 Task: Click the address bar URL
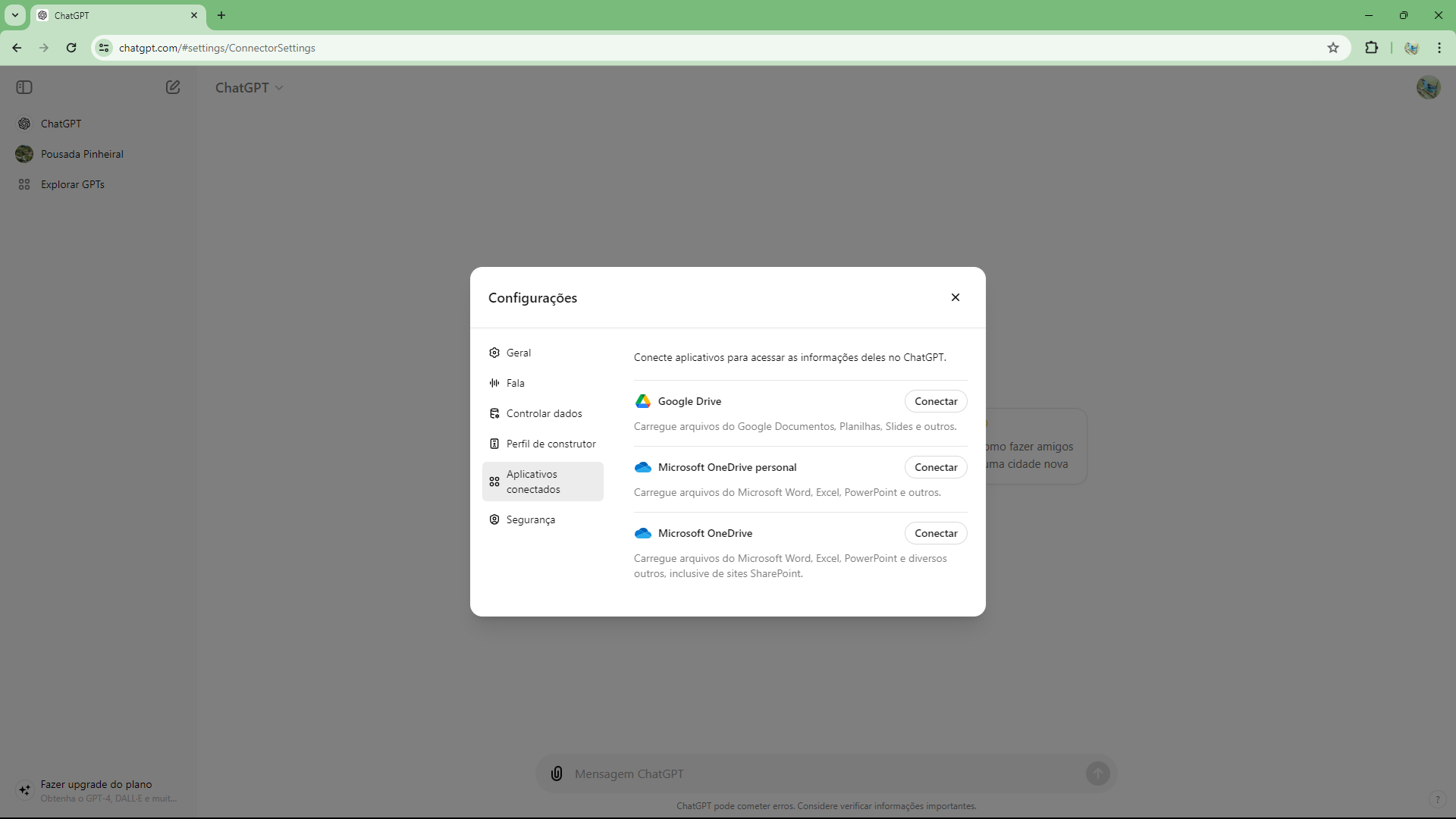tap(217, 48)
